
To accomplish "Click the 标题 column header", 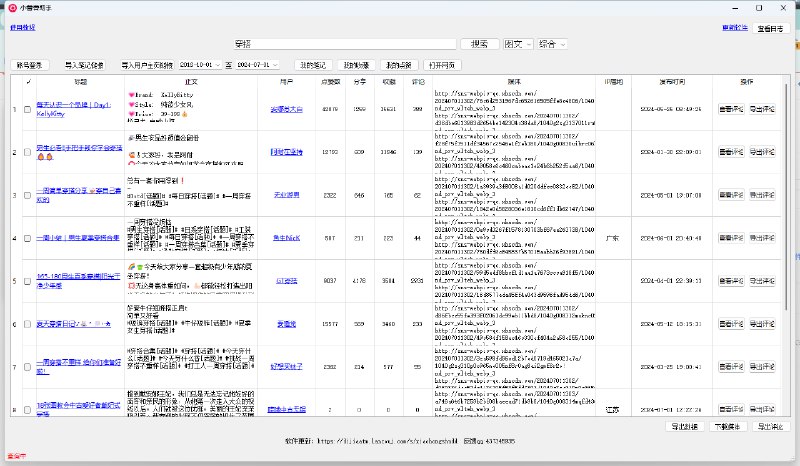I will coord(81,82).
